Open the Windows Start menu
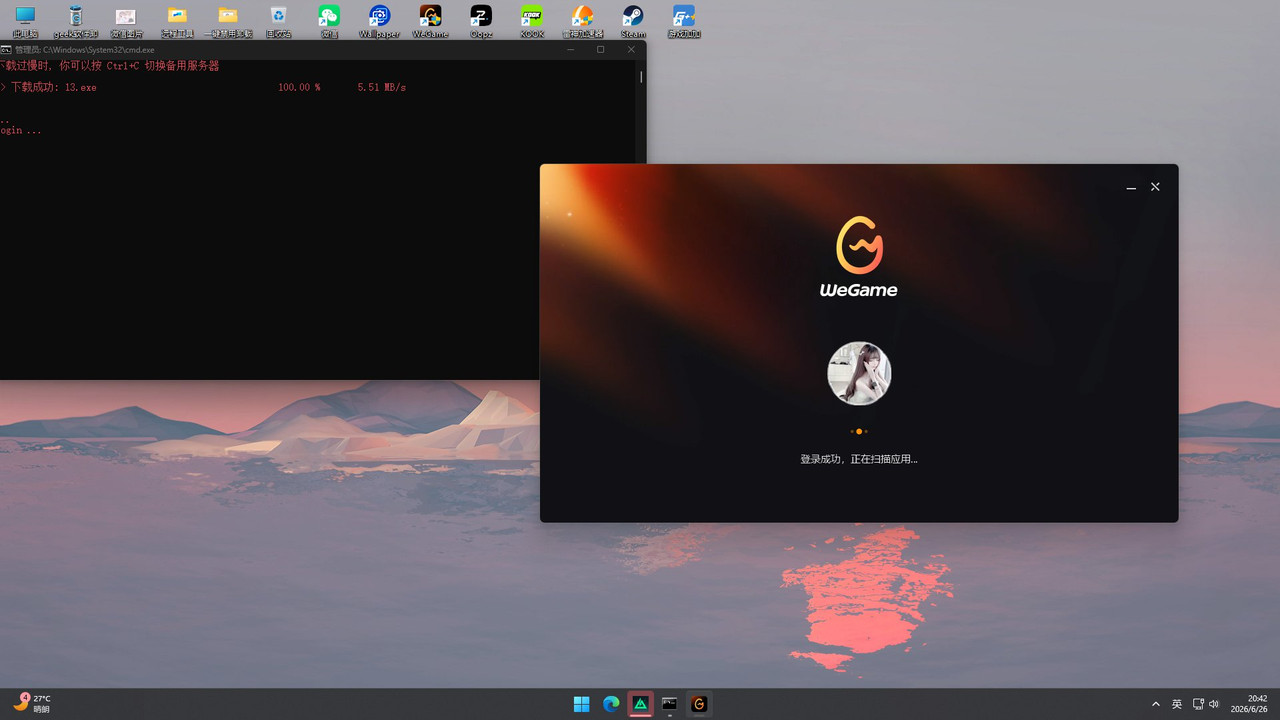This screenshot has height=720, width=1280. (581, 704)
